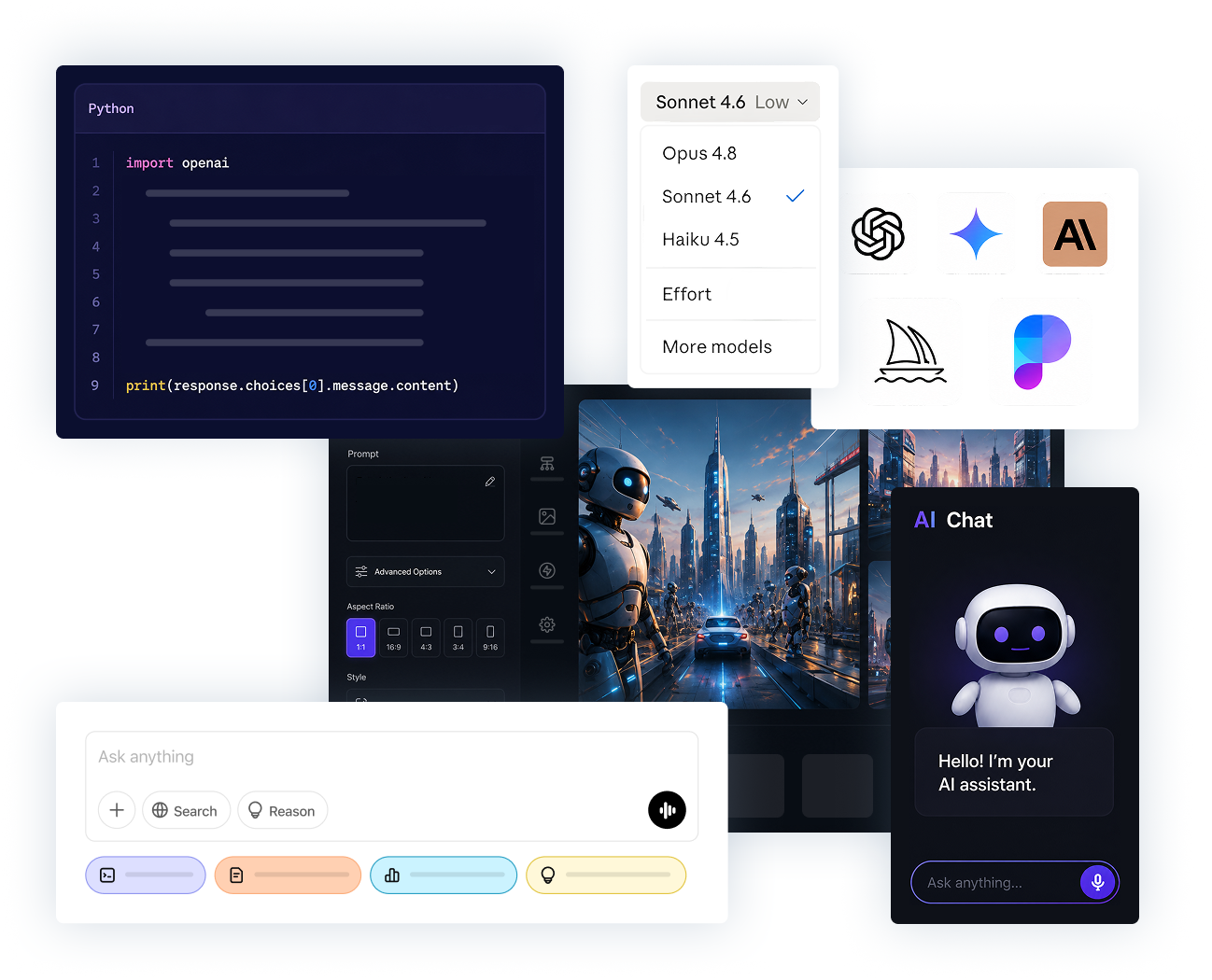
Task: Click the pencil edit icon in Prompt box
Action: click(490, 482)
